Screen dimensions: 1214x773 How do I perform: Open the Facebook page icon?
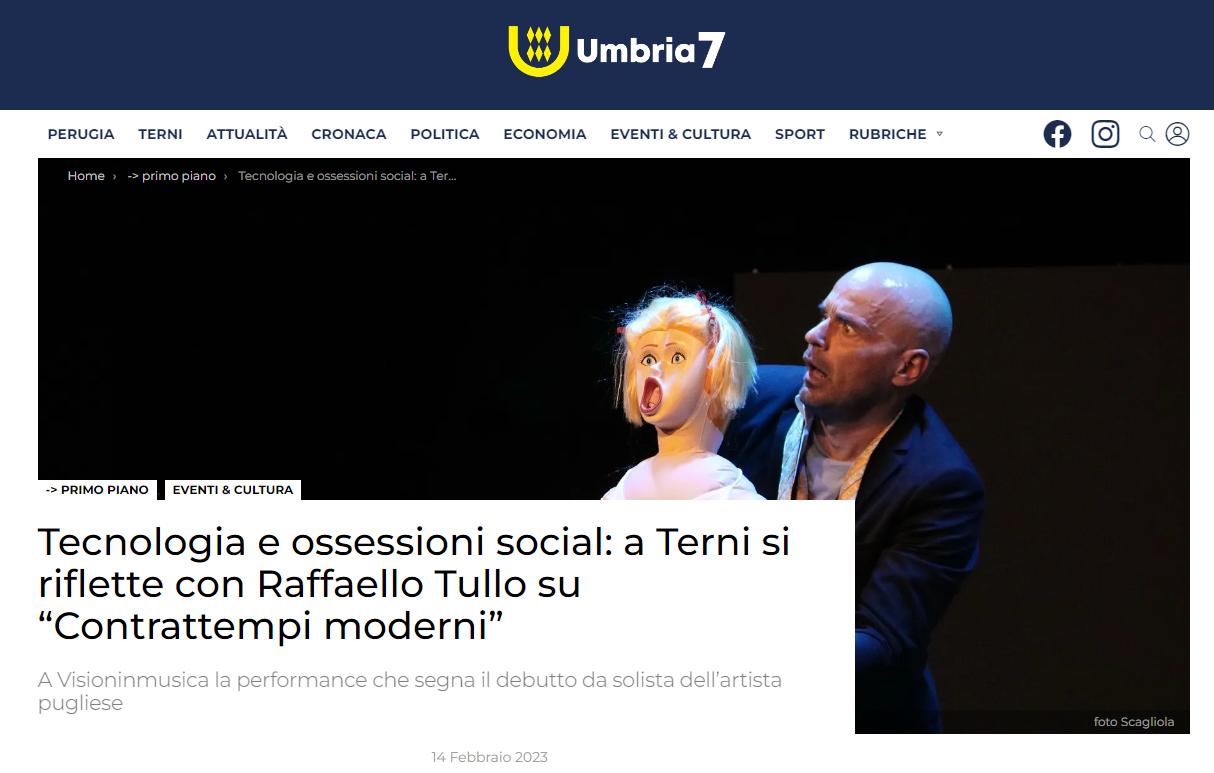click(x=1057, y=134)
